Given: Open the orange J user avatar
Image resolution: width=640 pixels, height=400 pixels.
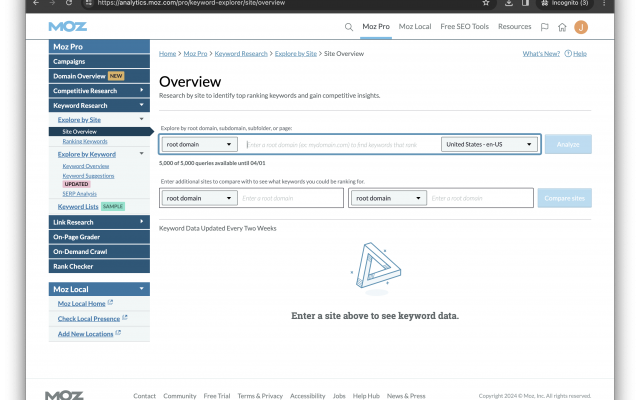Looking at the screenshot, I should tap(581, 27).
